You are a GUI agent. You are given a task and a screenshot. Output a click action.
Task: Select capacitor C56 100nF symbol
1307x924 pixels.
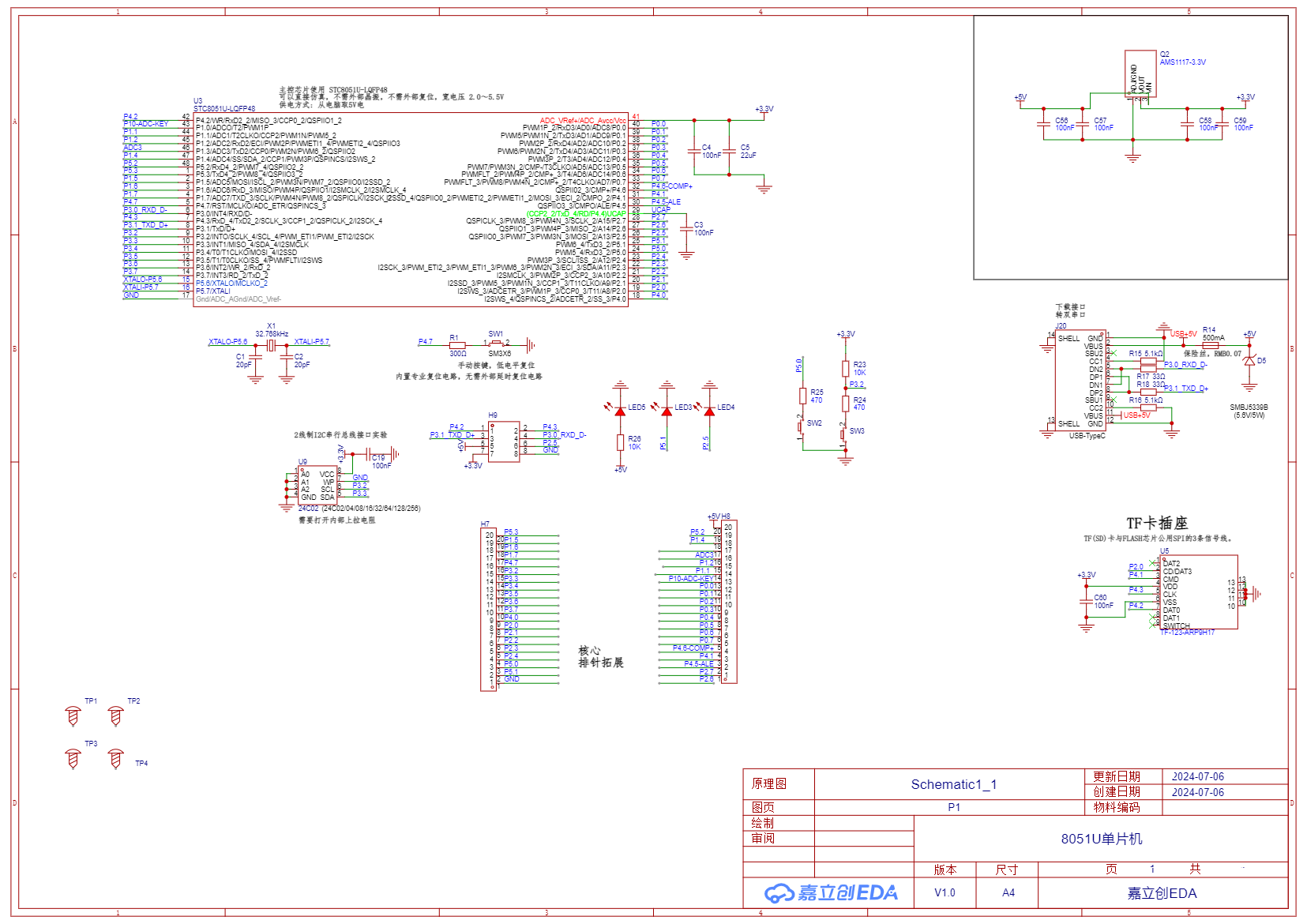click(x=1044, y=124)
